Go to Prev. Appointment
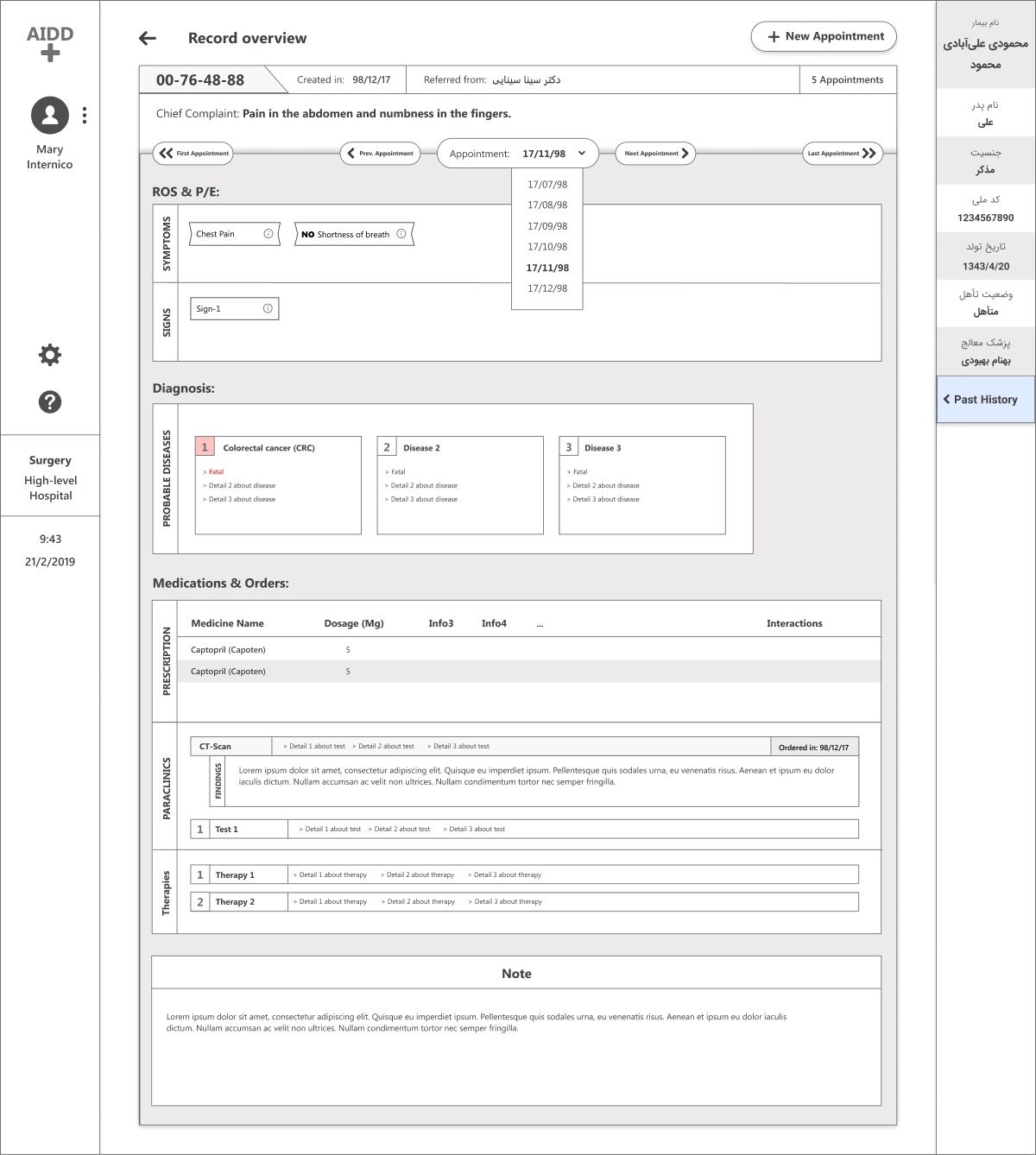This screenshot has height=1155, width=1036. pyautogui.click(x=380, y=153)
